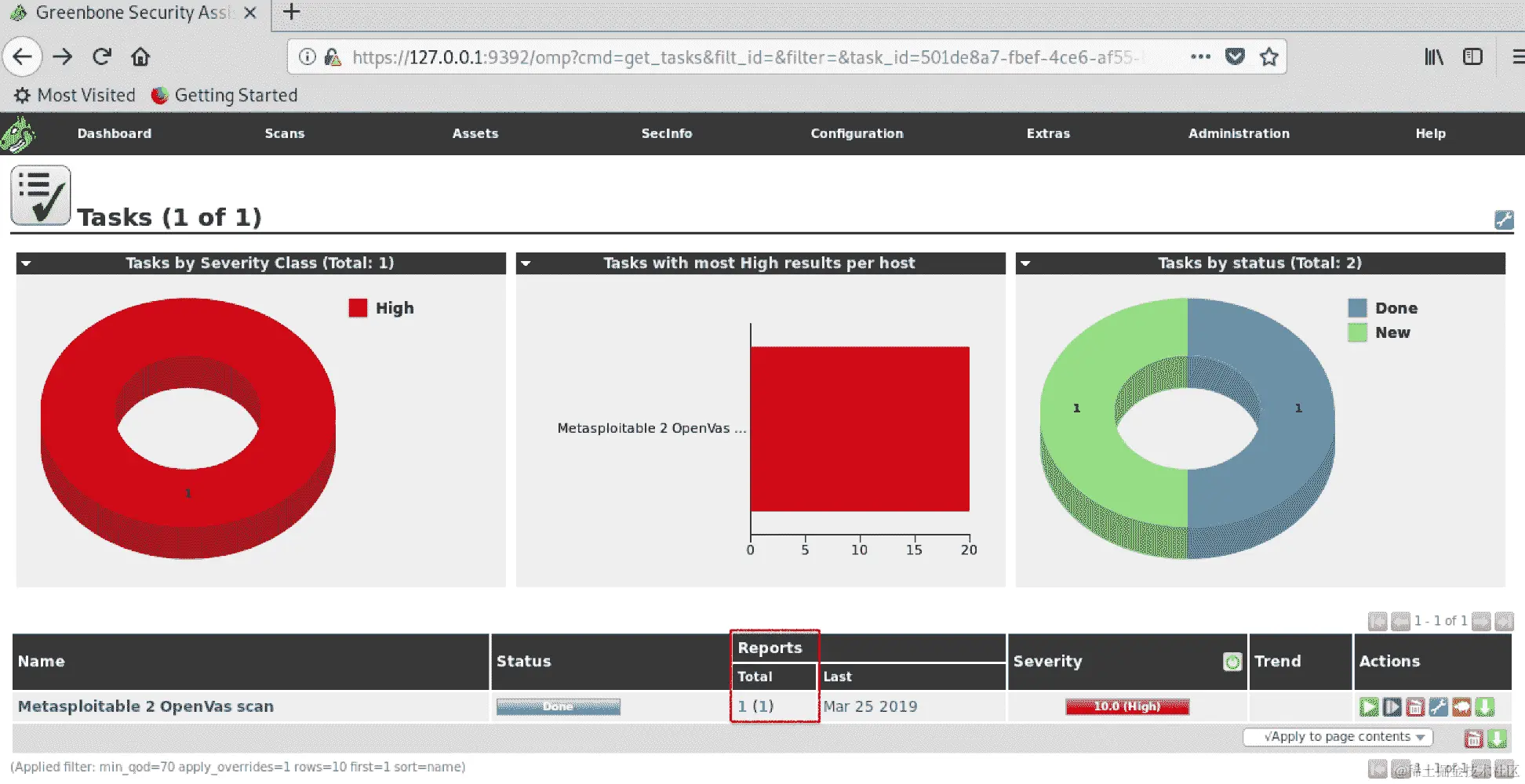Click the New green legend swatch
The width and height of the screenshot is (1525, 784).
(x=1357, y=332)
